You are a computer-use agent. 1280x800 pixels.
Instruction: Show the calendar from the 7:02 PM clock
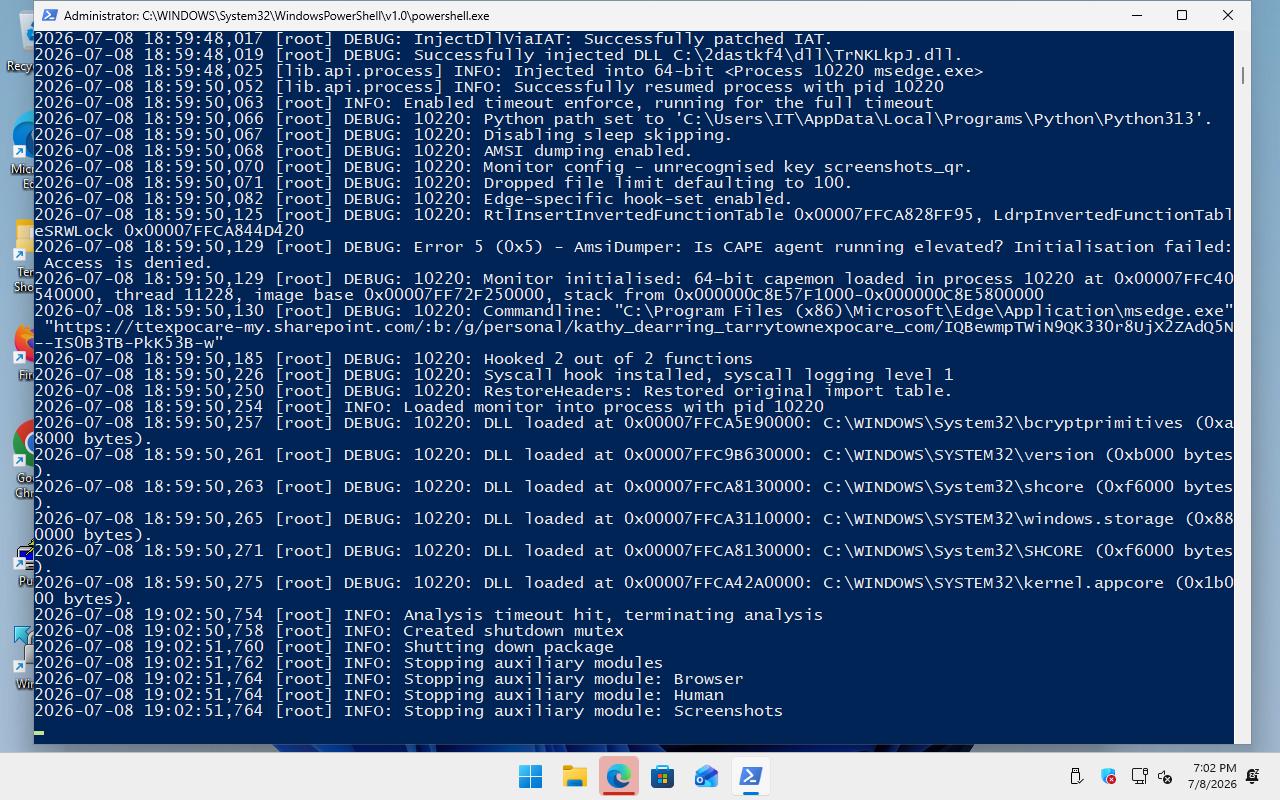coord(1214,776)
